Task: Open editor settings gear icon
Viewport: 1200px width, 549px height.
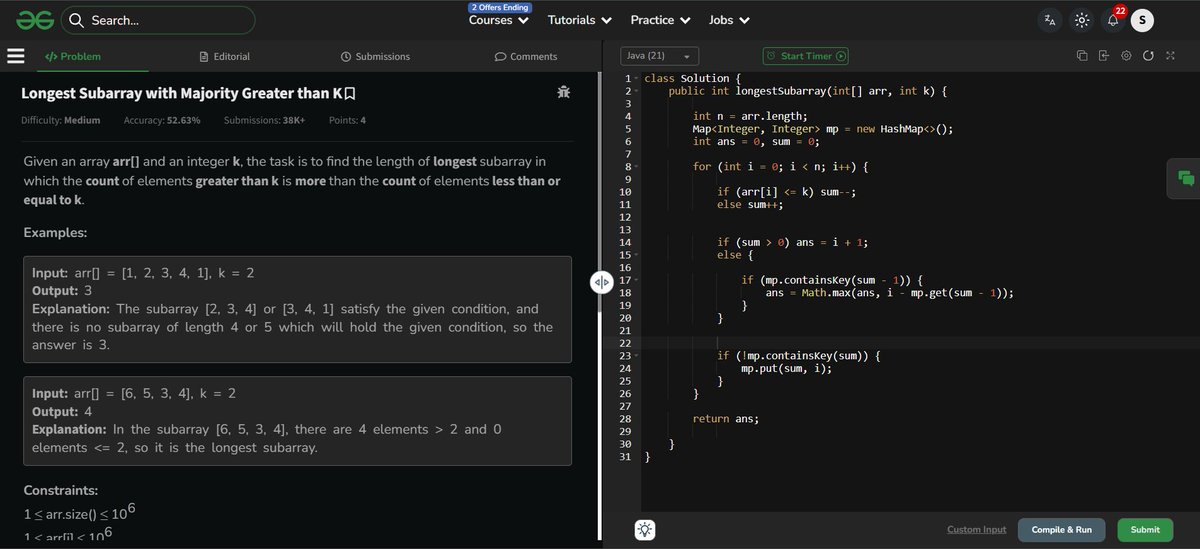Action: 1126,56
